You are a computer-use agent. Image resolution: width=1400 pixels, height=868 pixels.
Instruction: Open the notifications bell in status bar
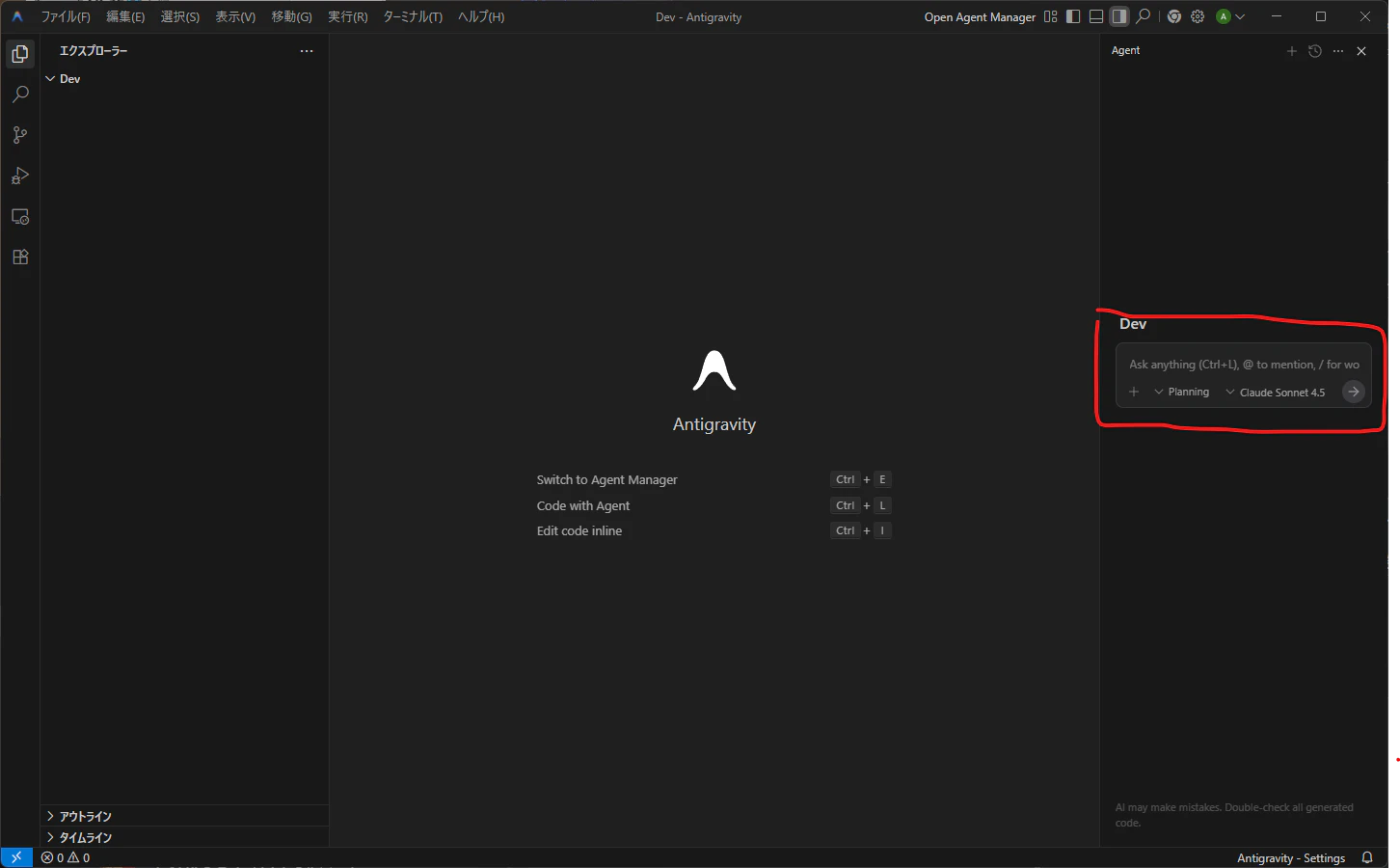click(x=1367, y=857)
